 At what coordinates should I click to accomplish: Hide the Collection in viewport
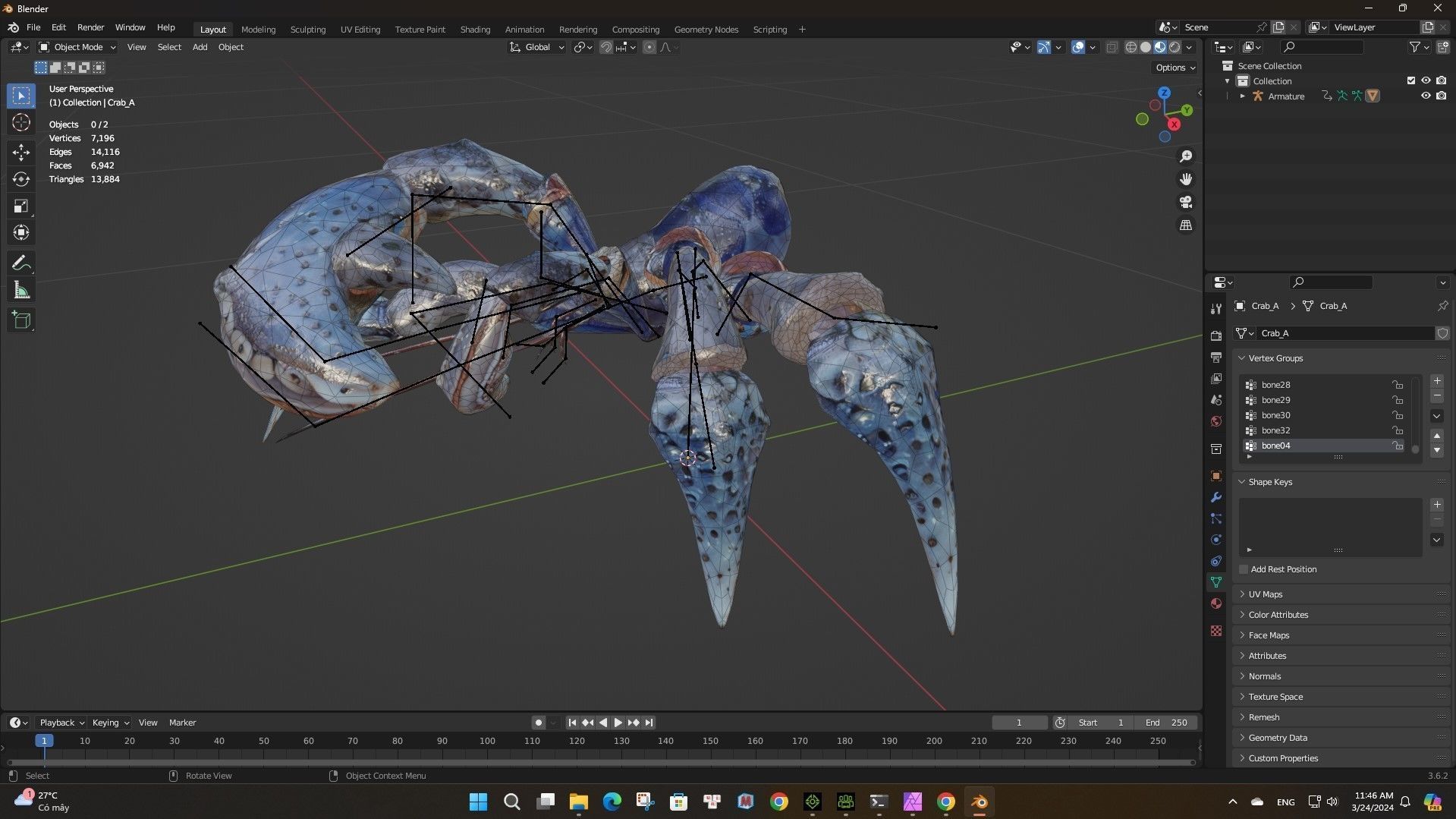coord(1426,80)
